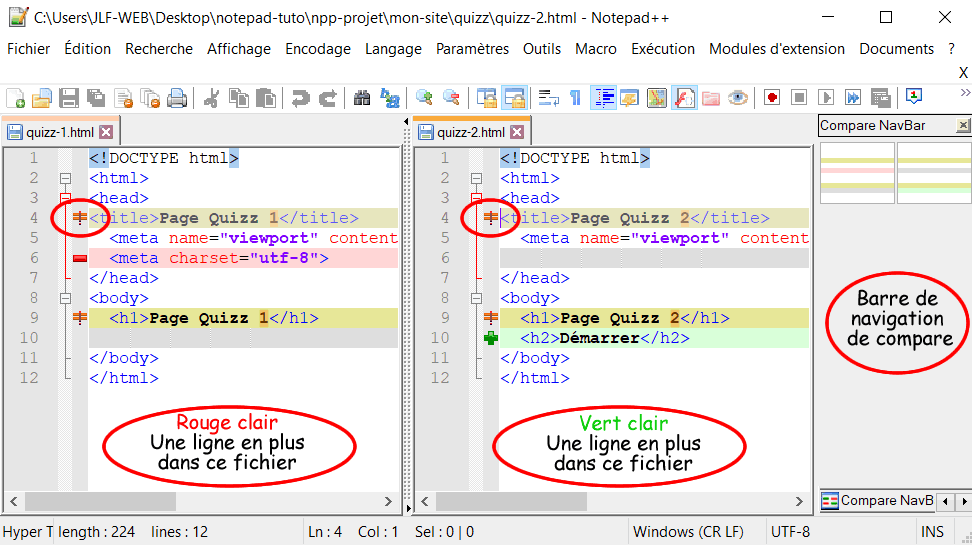Click the Paste toolbar icon

click(265, 98)
